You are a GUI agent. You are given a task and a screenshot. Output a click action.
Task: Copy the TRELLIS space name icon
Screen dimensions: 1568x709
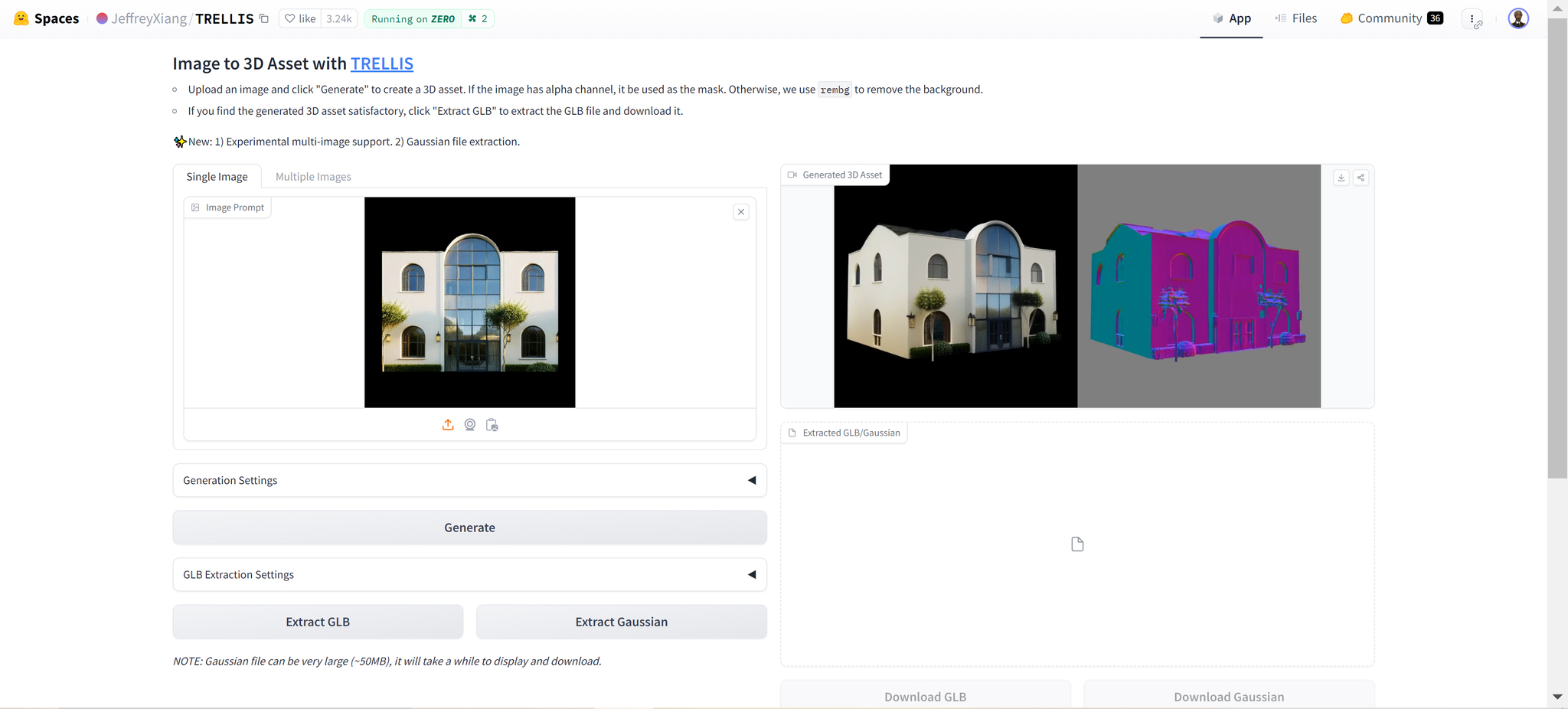pos(264,18)
